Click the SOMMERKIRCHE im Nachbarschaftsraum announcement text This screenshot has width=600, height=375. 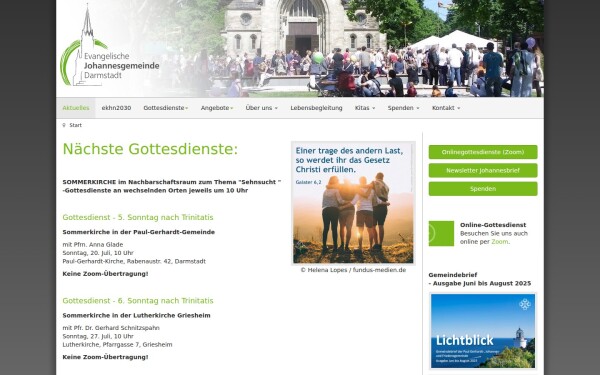(x=172, y=186)
